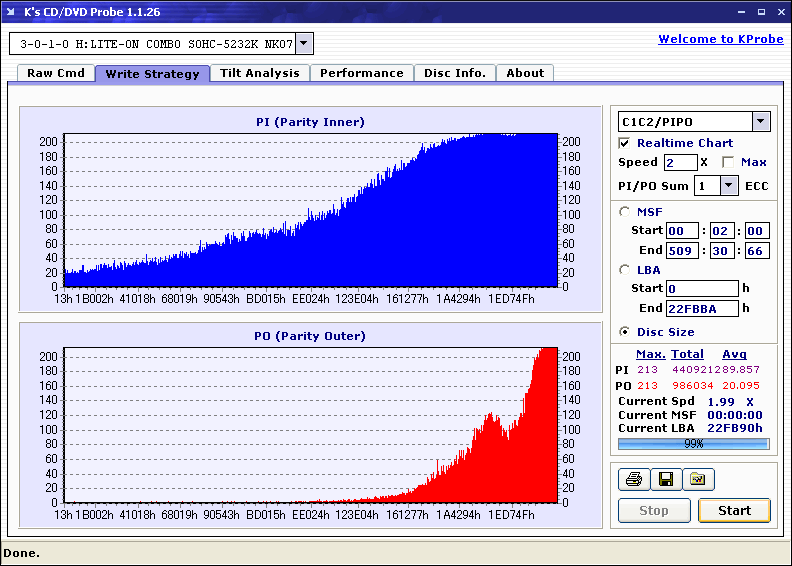Click the PO average value 20.095
This screenshot has height=566, width=792.
coord(741,385)
